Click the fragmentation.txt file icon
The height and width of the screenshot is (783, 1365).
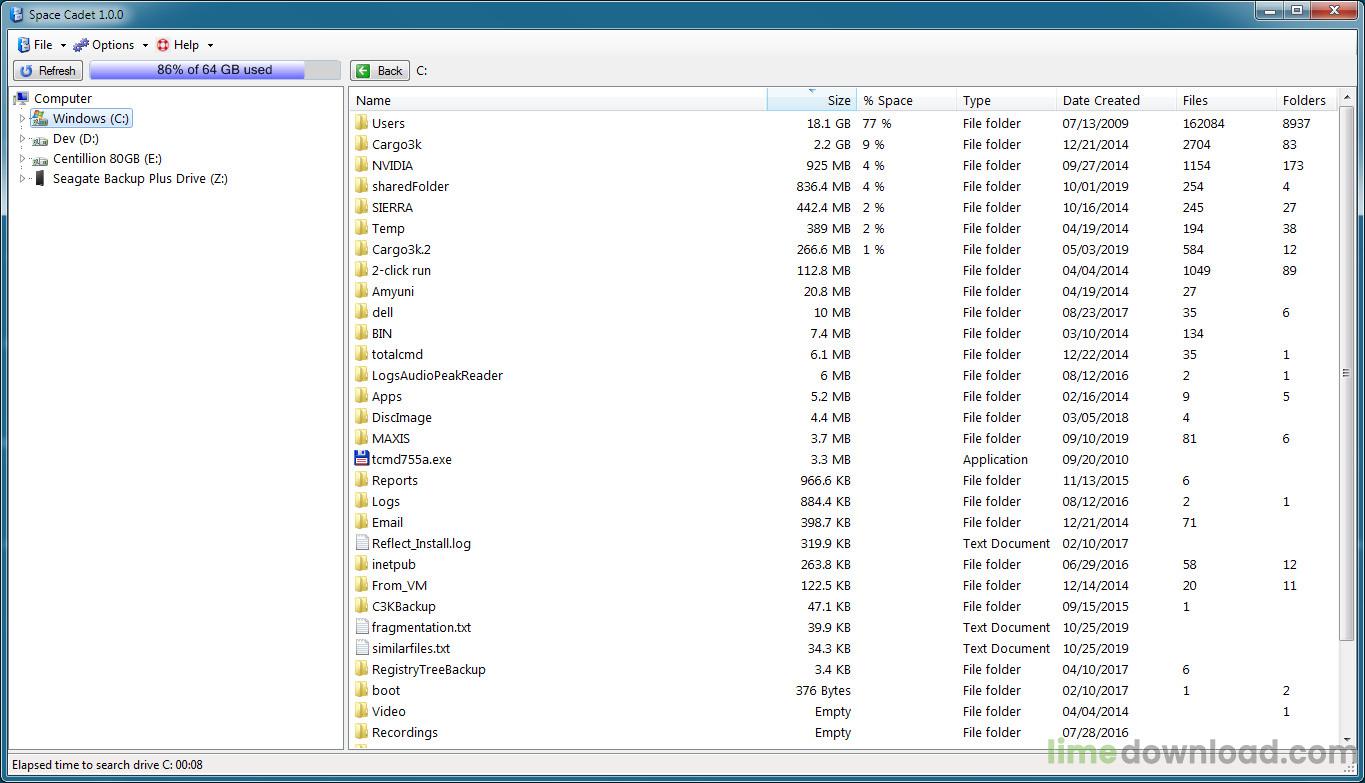[x=362, y=627]
